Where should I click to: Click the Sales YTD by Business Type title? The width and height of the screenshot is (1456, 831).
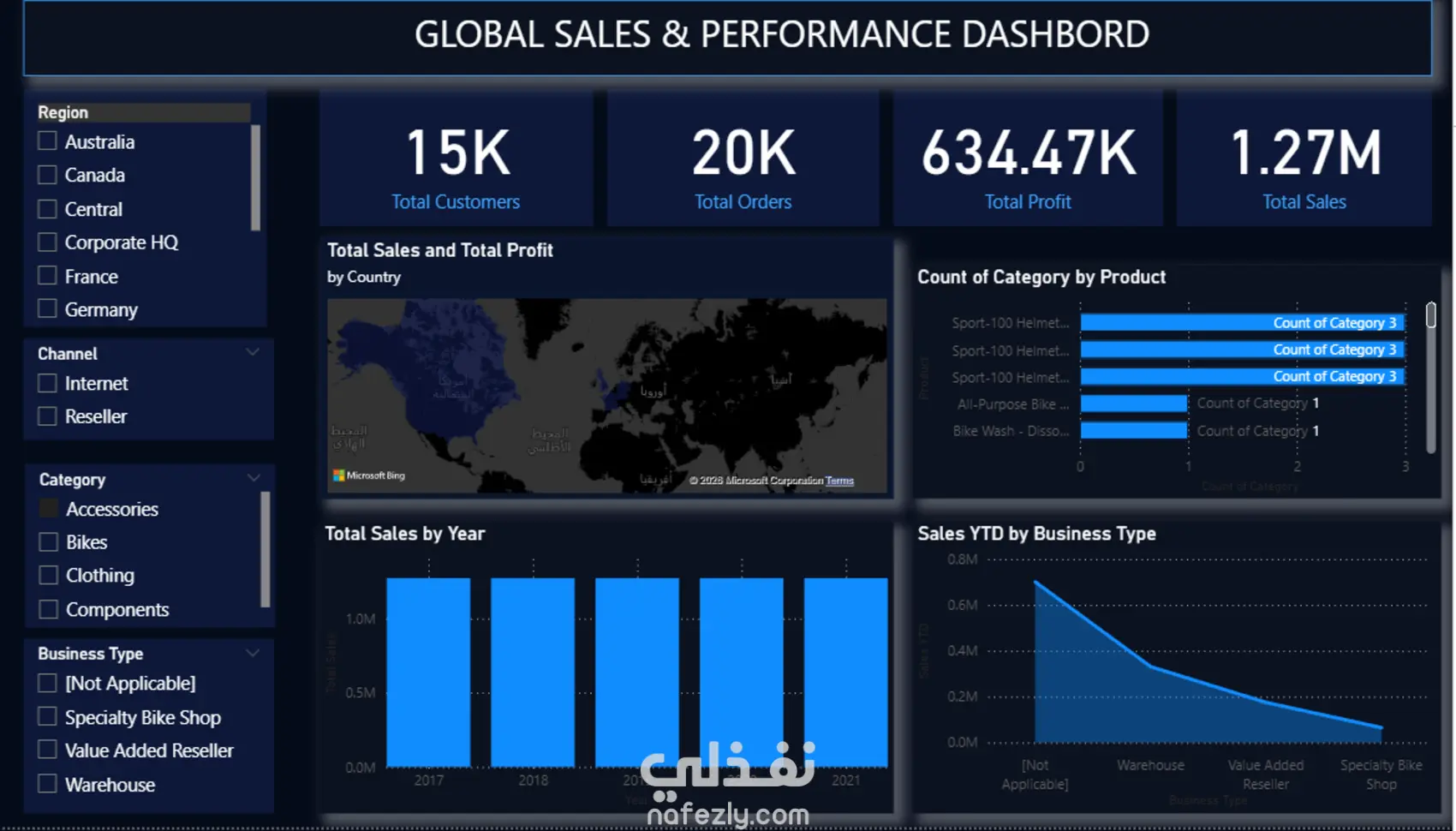click(x=1036, y=534)
